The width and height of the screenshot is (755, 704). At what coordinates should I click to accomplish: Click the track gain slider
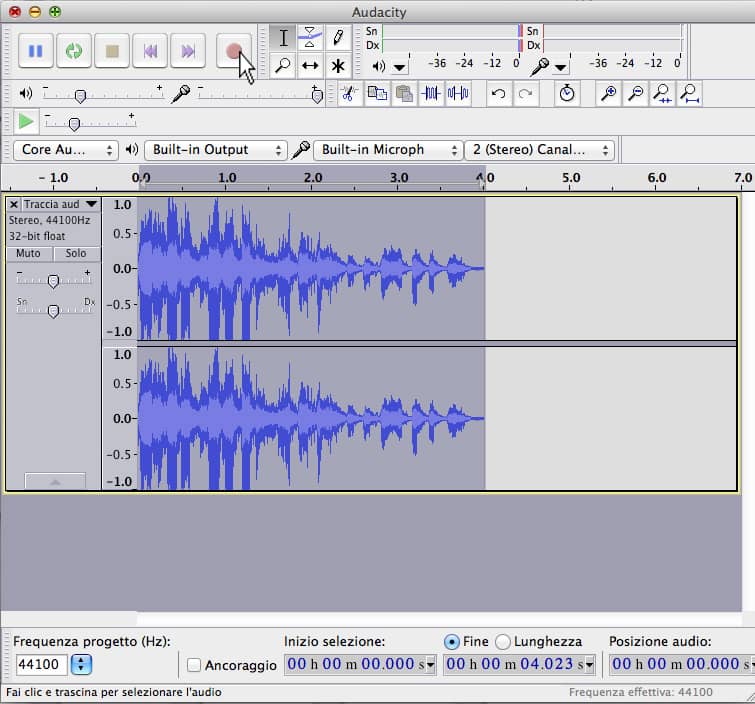click(53, 280)
